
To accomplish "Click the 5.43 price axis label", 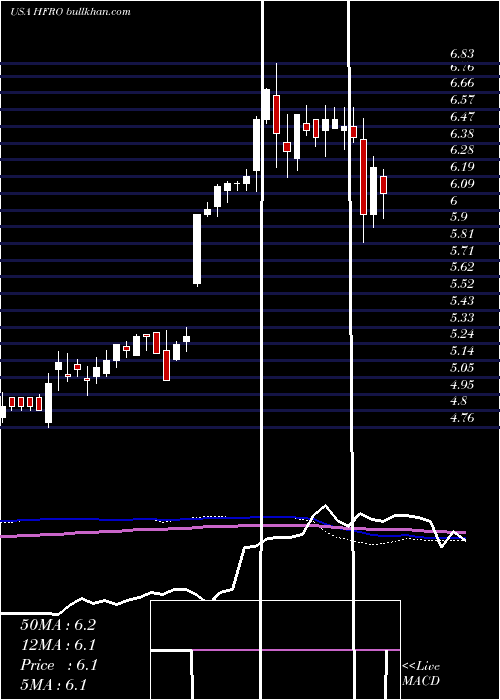I will click(462, 301).
